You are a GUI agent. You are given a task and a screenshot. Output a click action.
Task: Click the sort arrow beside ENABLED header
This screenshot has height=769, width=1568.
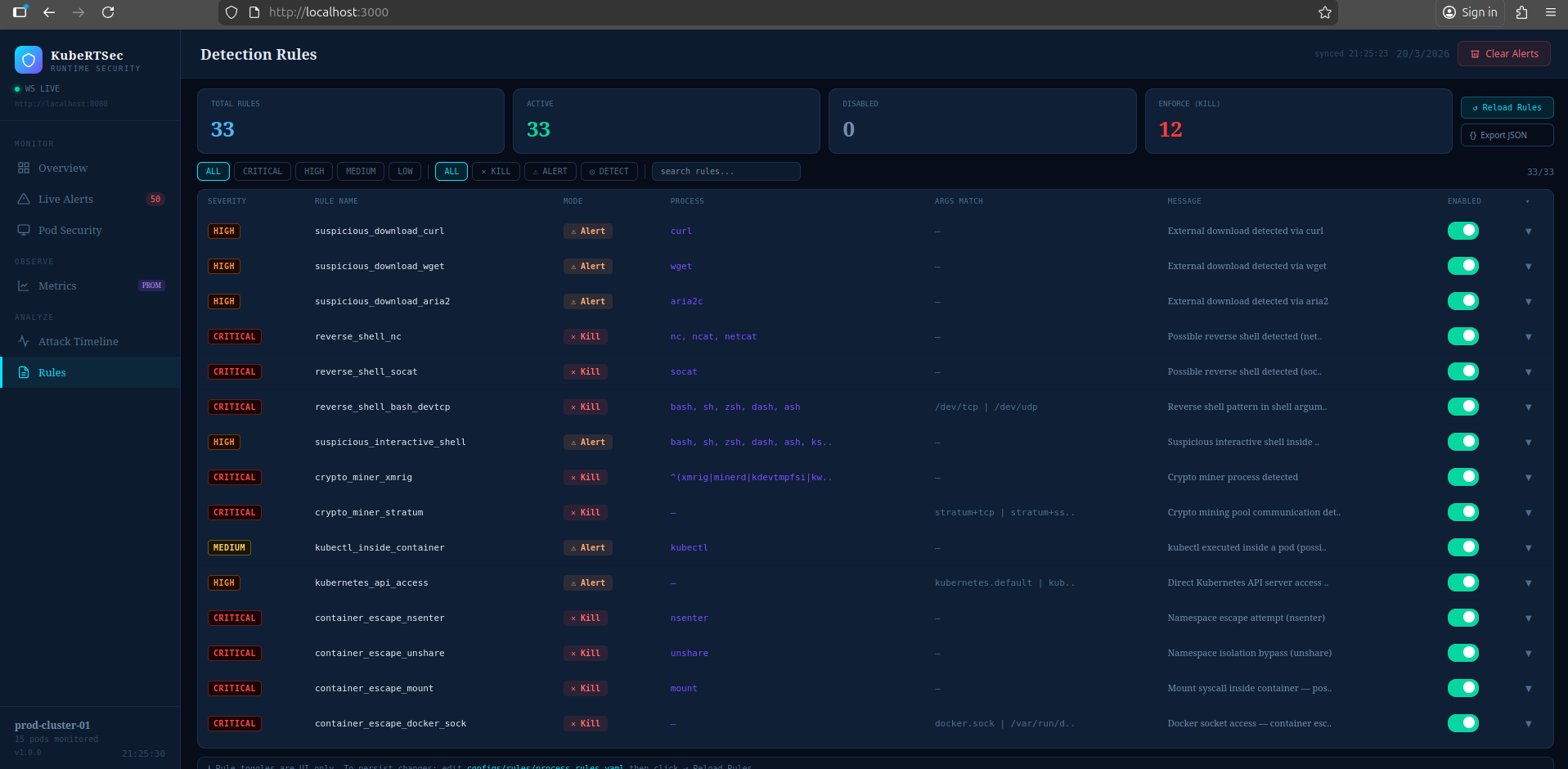(1528, 200)
